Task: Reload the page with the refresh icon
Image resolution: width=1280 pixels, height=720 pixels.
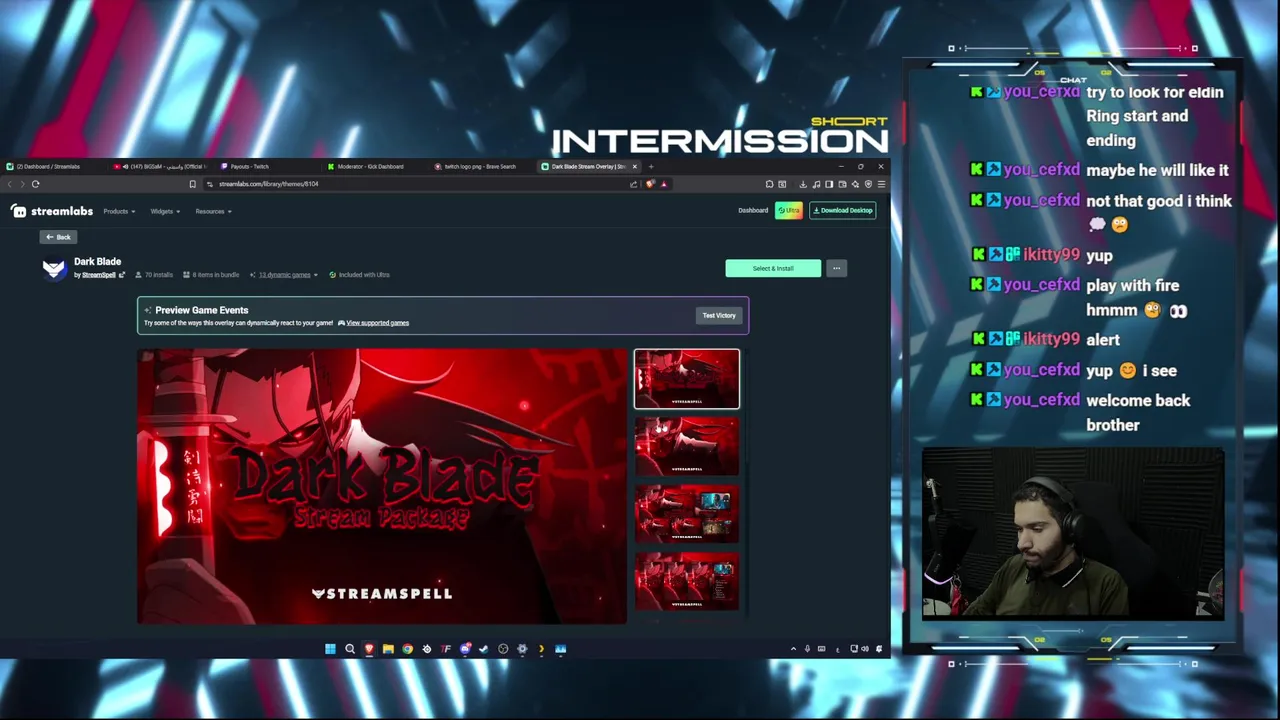Action: pyautogui.click(x=35, y=184)
